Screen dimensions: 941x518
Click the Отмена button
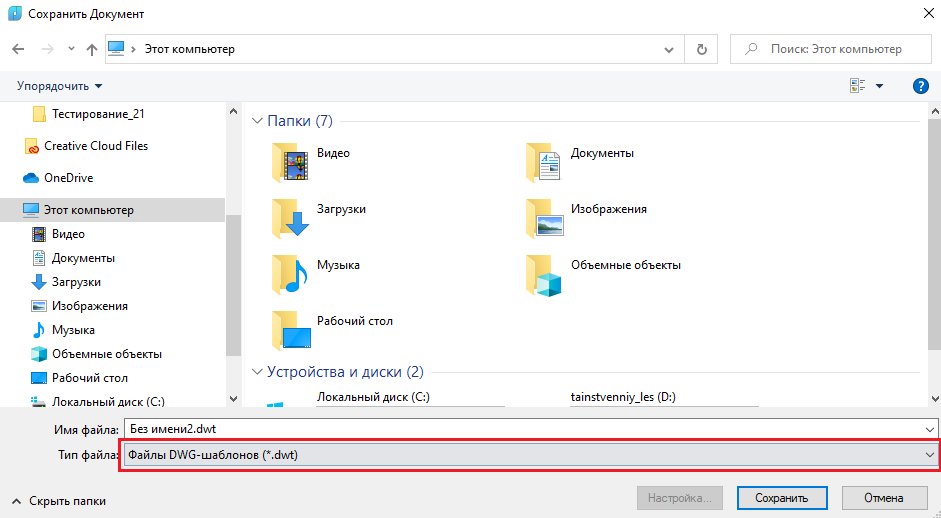point(883,498)
